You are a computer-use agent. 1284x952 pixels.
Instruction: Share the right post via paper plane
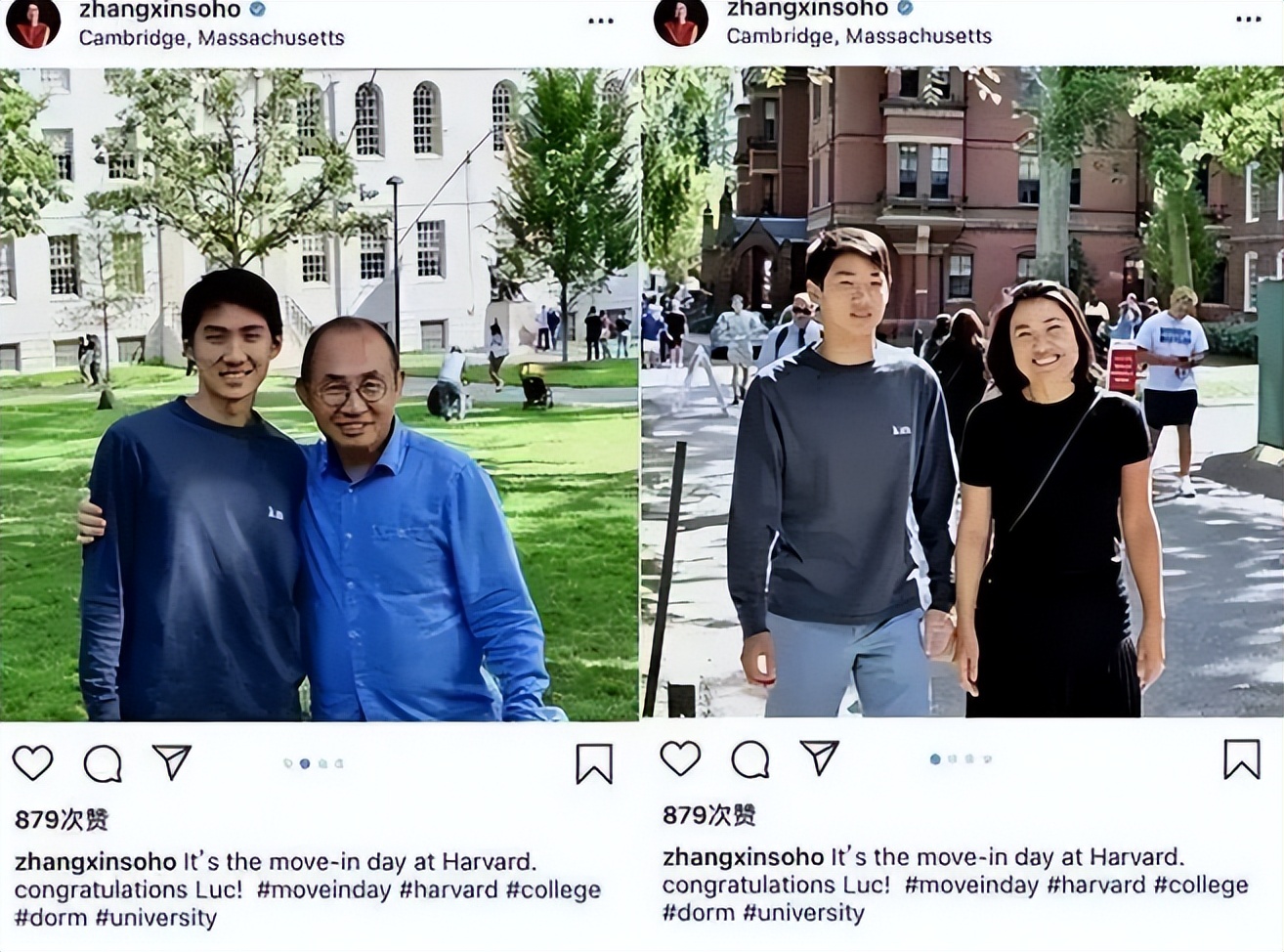coord(820,757)
